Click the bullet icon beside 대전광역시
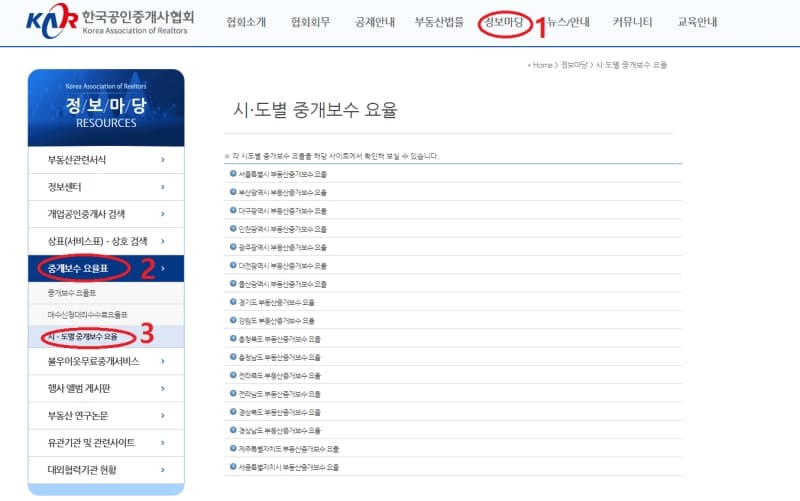 233,265
